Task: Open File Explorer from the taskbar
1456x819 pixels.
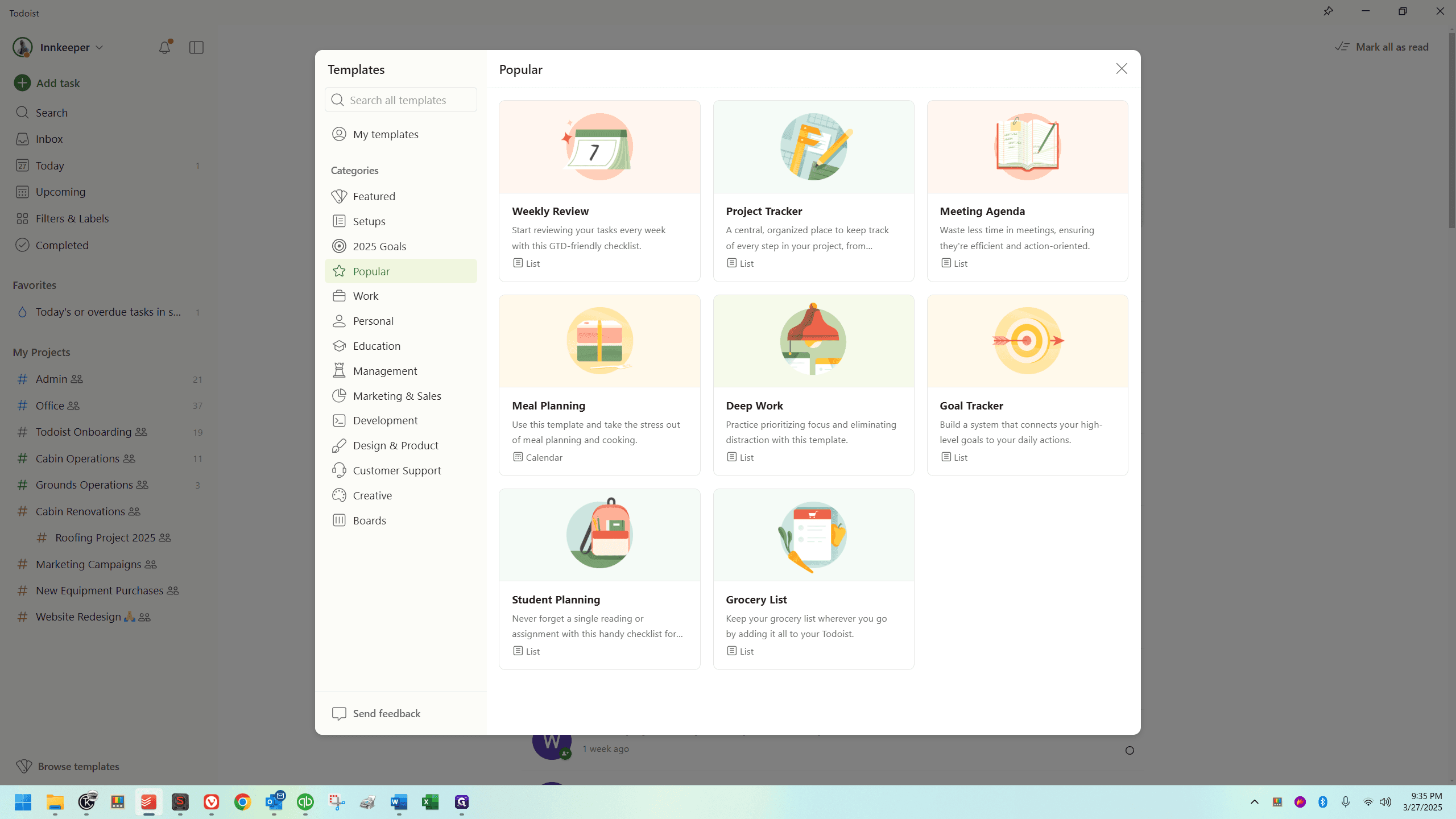Action: tap(55, 802)
